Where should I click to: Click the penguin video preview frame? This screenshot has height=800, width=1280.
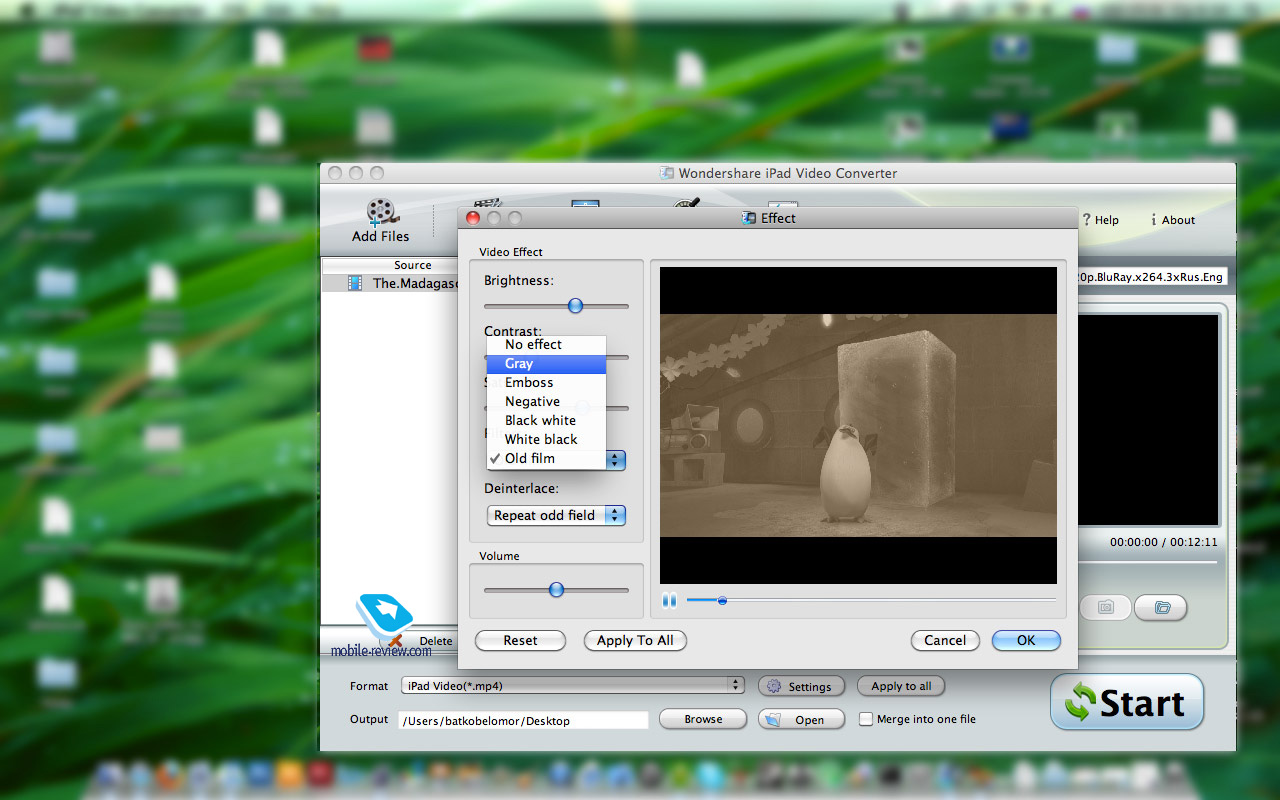[x=858, y=425]
